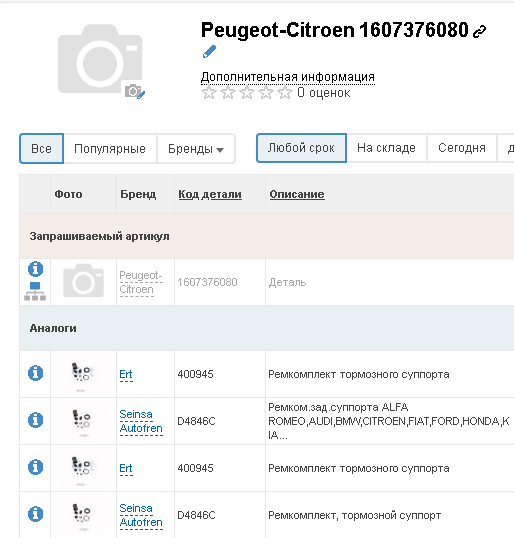514x538 pixels.
Task: Click hierarchy tree icon in Peugeot-Citroen row
Action: (x=35, y=291)
